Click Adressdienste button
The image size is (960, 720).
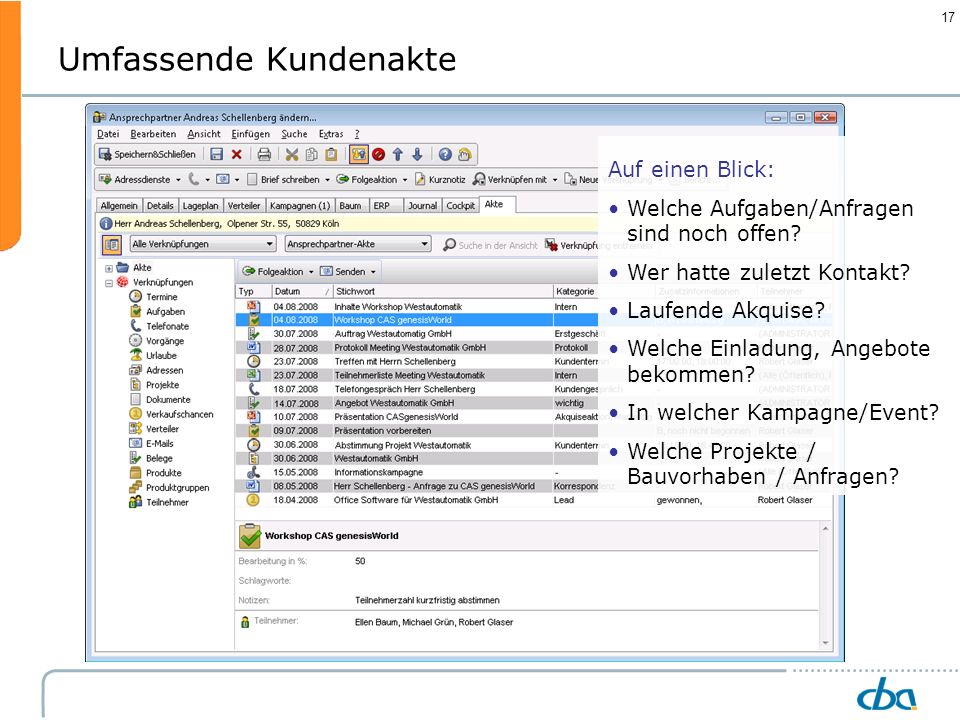click(136, 179)
